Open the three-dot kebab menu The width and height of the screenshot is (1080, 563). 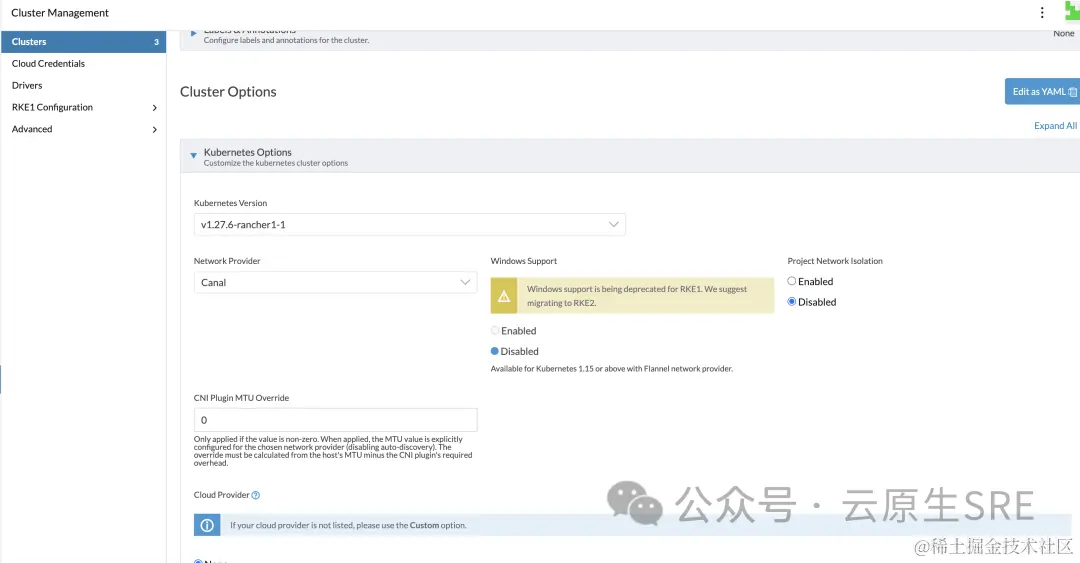[x=1041, y=12]
